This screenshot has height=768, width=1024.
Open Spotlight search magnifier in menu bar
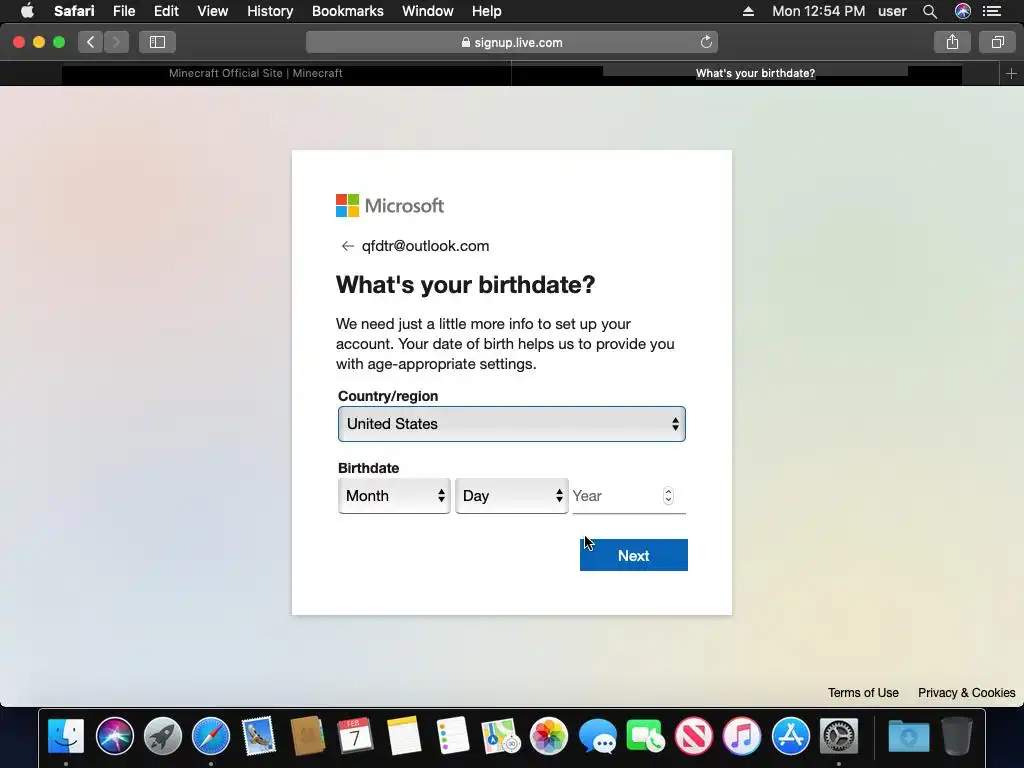coord(929,11)
